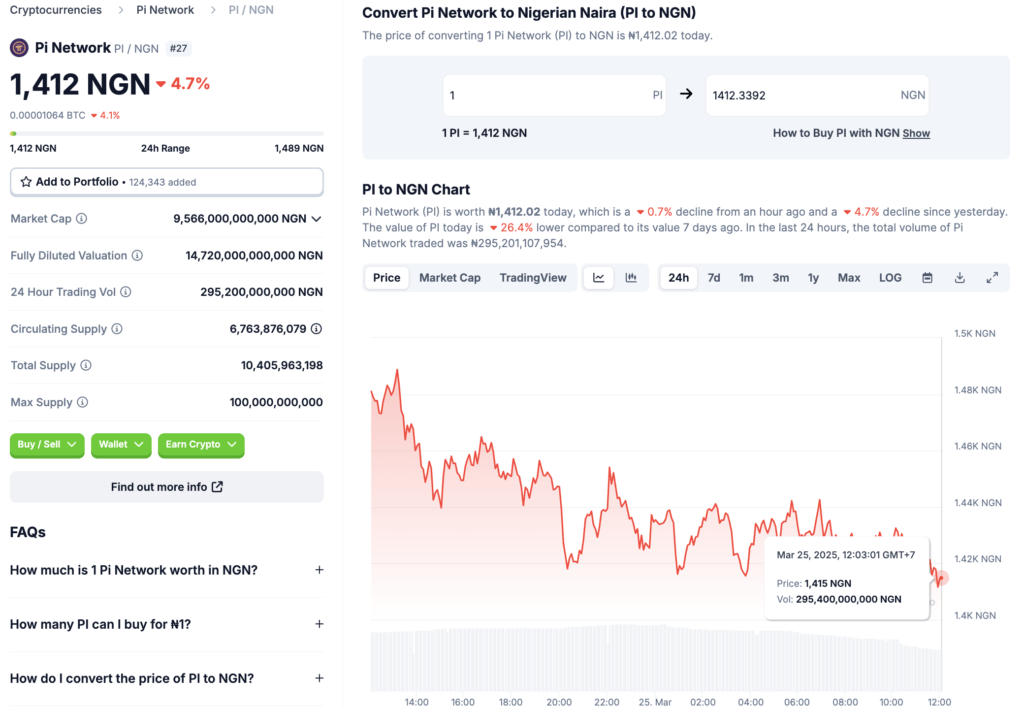Open Max Supply info icon

[82, 402]
